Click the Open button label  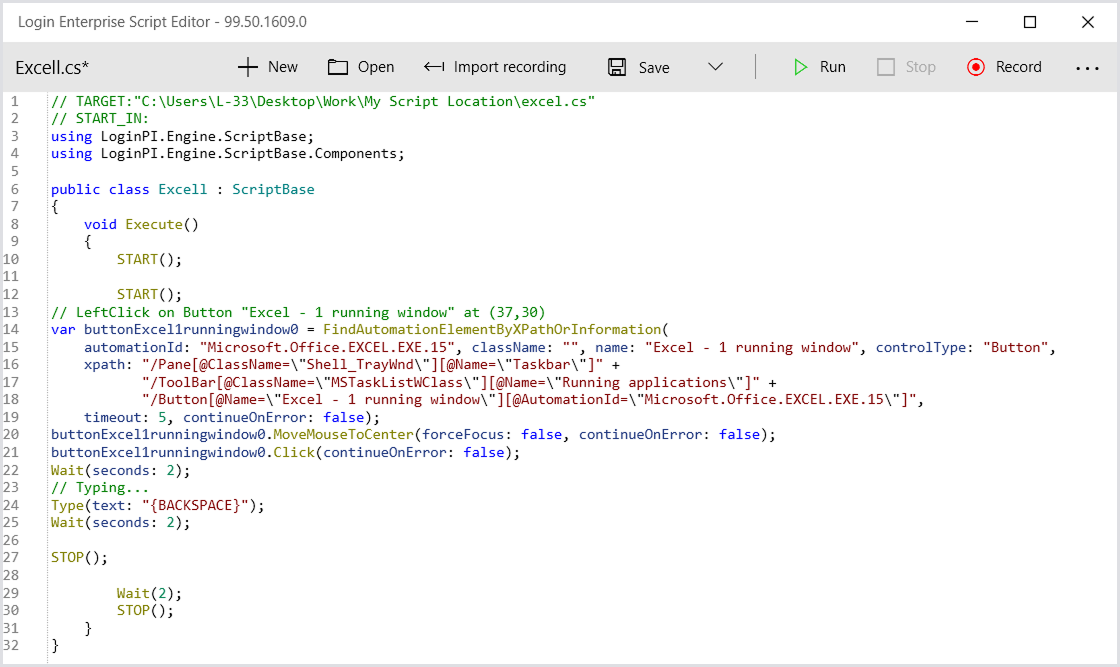coord(376,67)
